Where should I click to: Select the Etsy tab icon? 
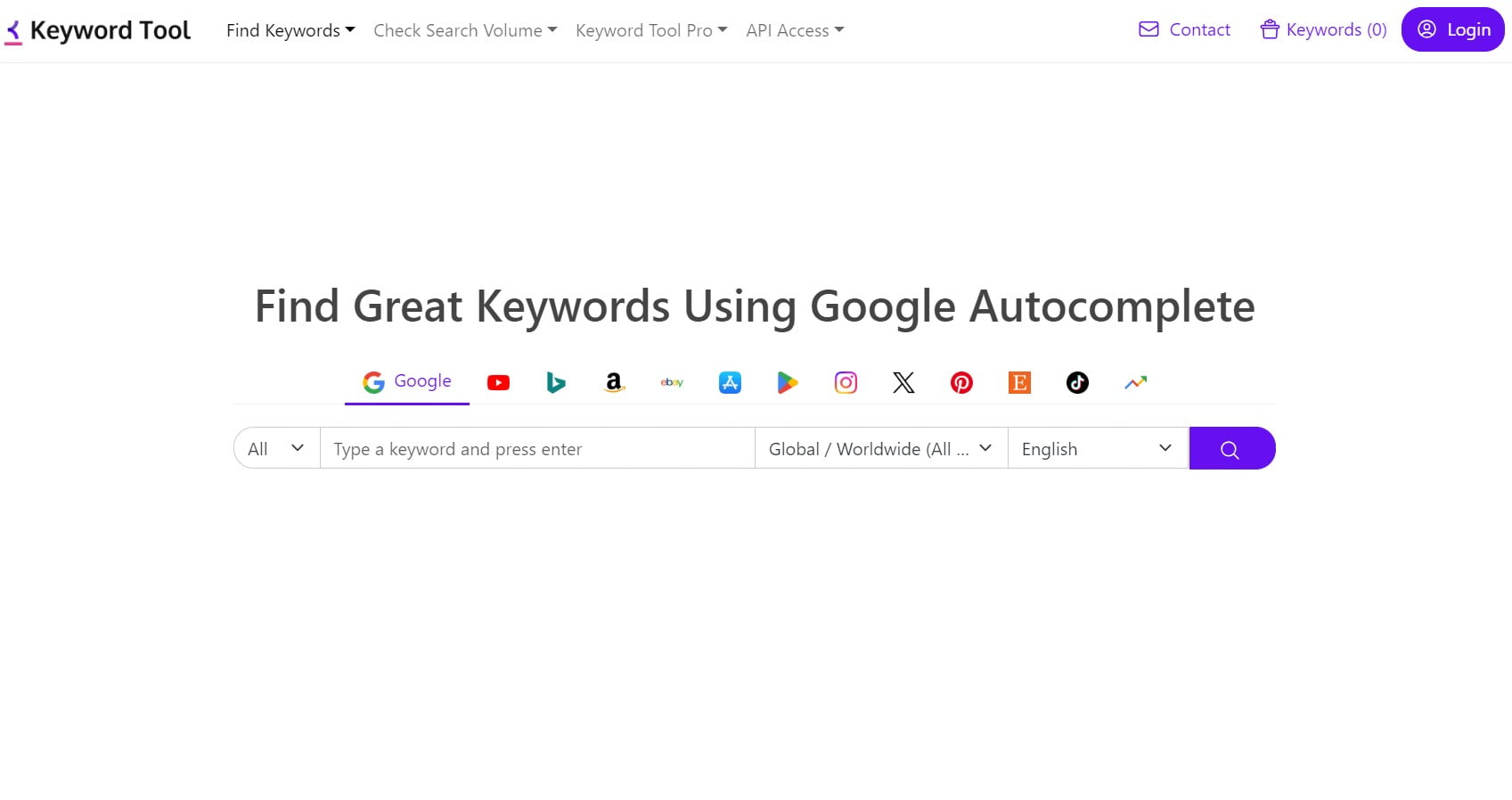click(x=1019, y=382)
